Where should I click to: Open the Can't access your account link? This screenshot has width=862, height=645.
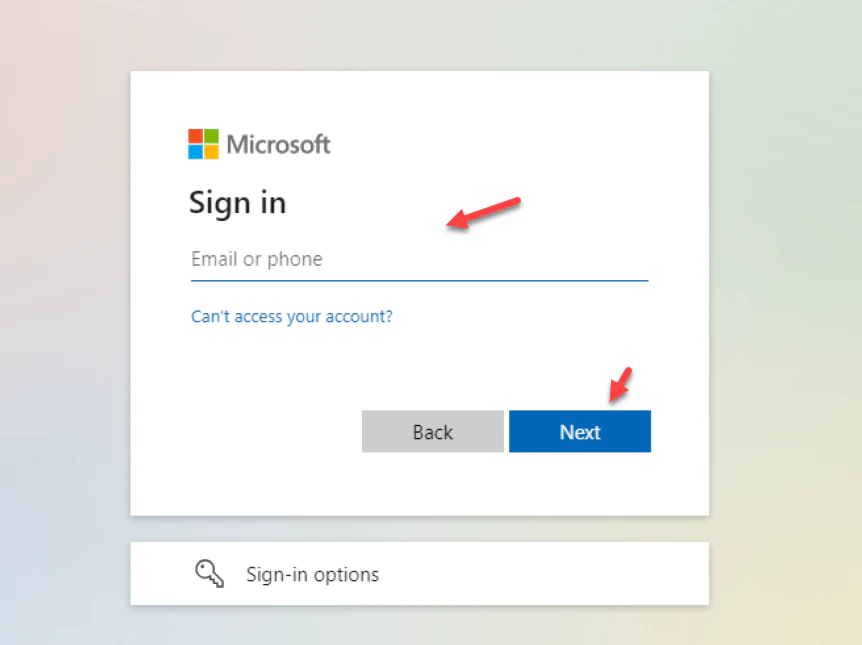(x=292, y=316)
